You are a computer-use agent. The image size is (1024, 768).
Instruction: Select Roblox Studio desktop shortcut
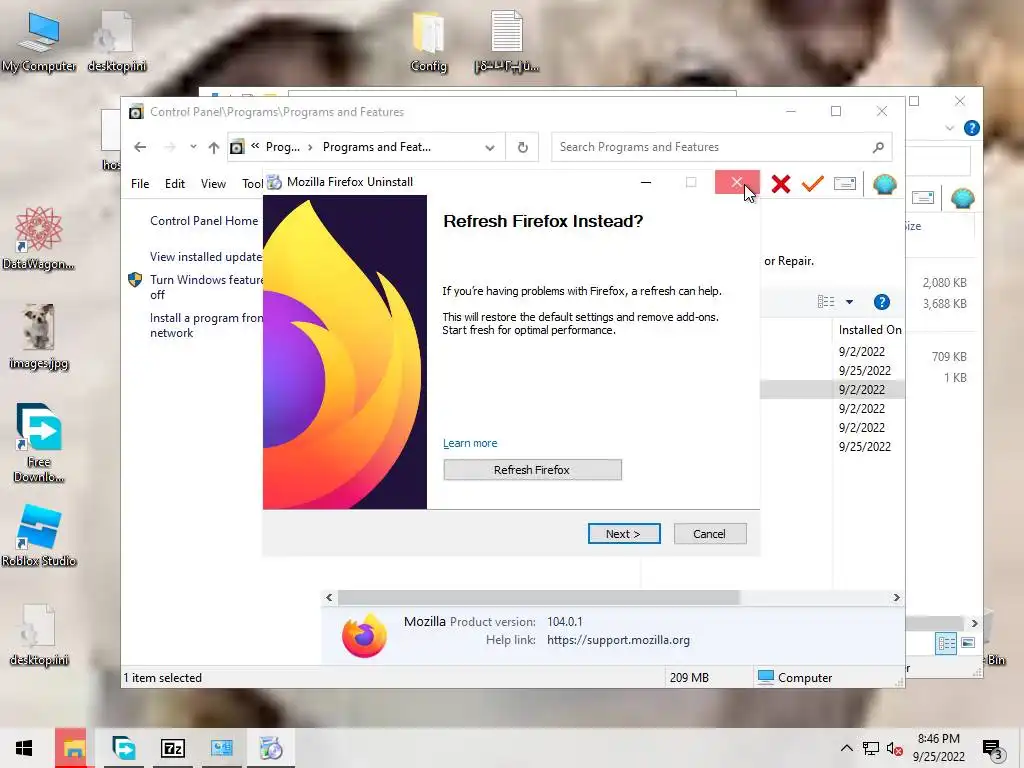point(39,536)
